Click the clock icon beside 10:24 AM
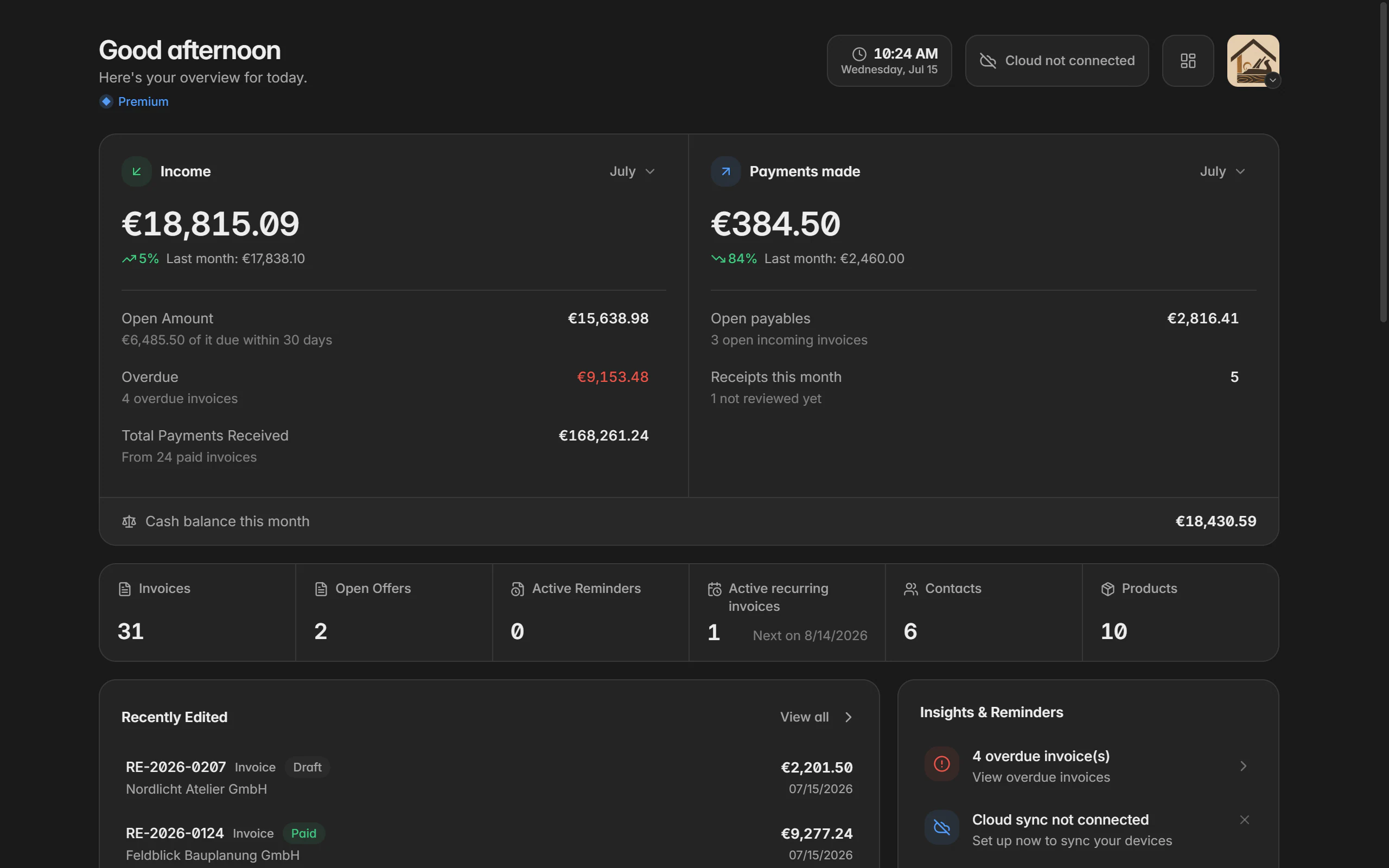Image resolution: width=1389 pixels, height=868 pixels. click(x=859, y=54)
